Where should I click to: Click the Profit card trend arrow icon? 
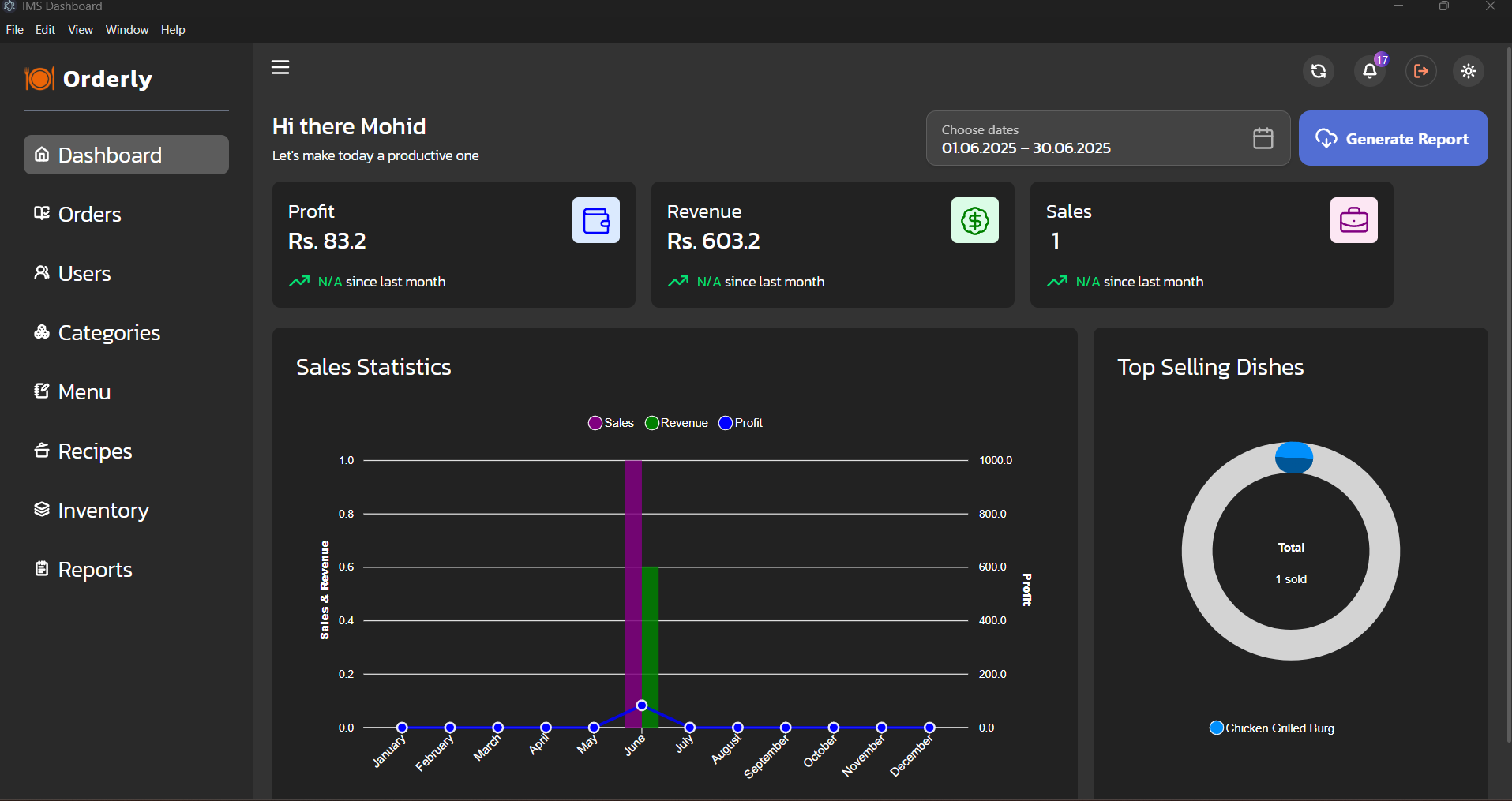click(299, 282)
